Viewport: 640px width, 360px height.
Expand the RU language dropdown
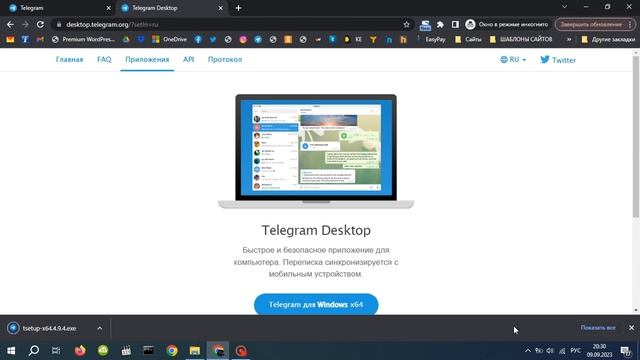(x=513, y=60)
